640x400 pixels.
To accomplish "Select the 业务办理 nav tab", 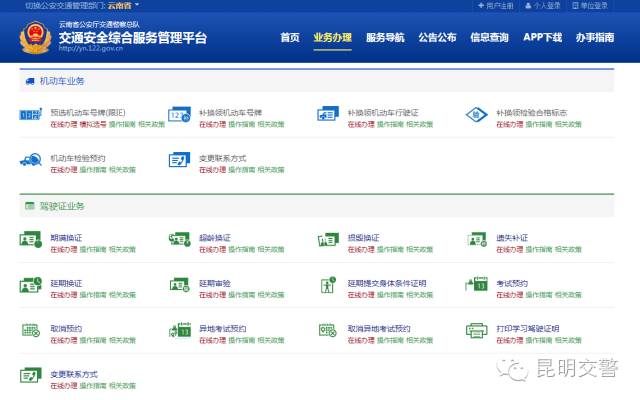I will coord(333,38).
